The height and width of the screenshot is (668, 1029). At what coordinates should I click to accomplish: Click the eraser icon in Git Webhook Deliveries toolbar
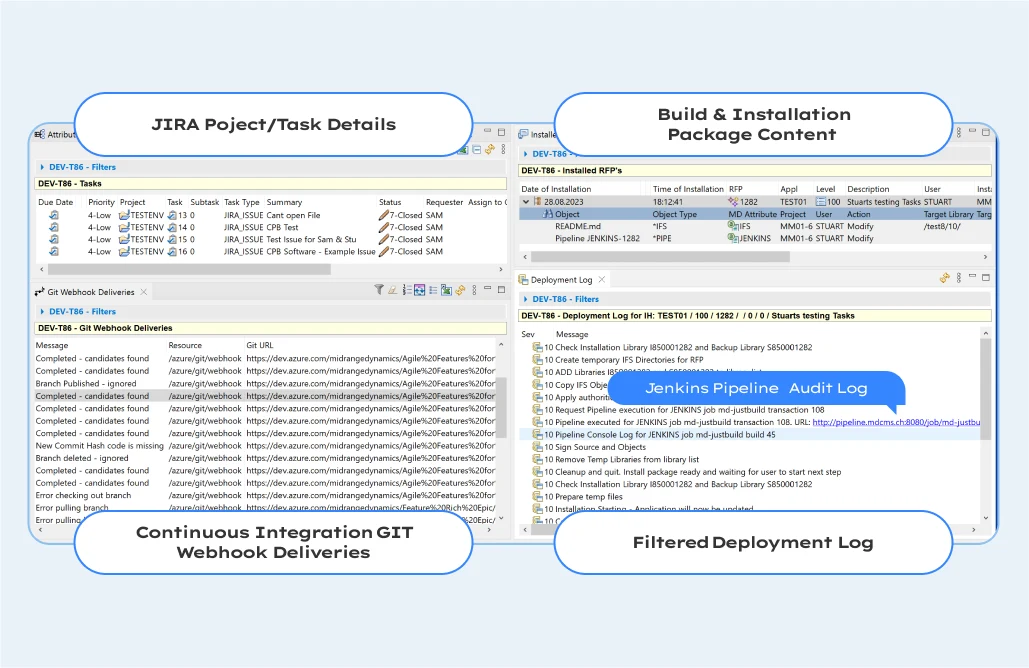(x=393, y=291)
